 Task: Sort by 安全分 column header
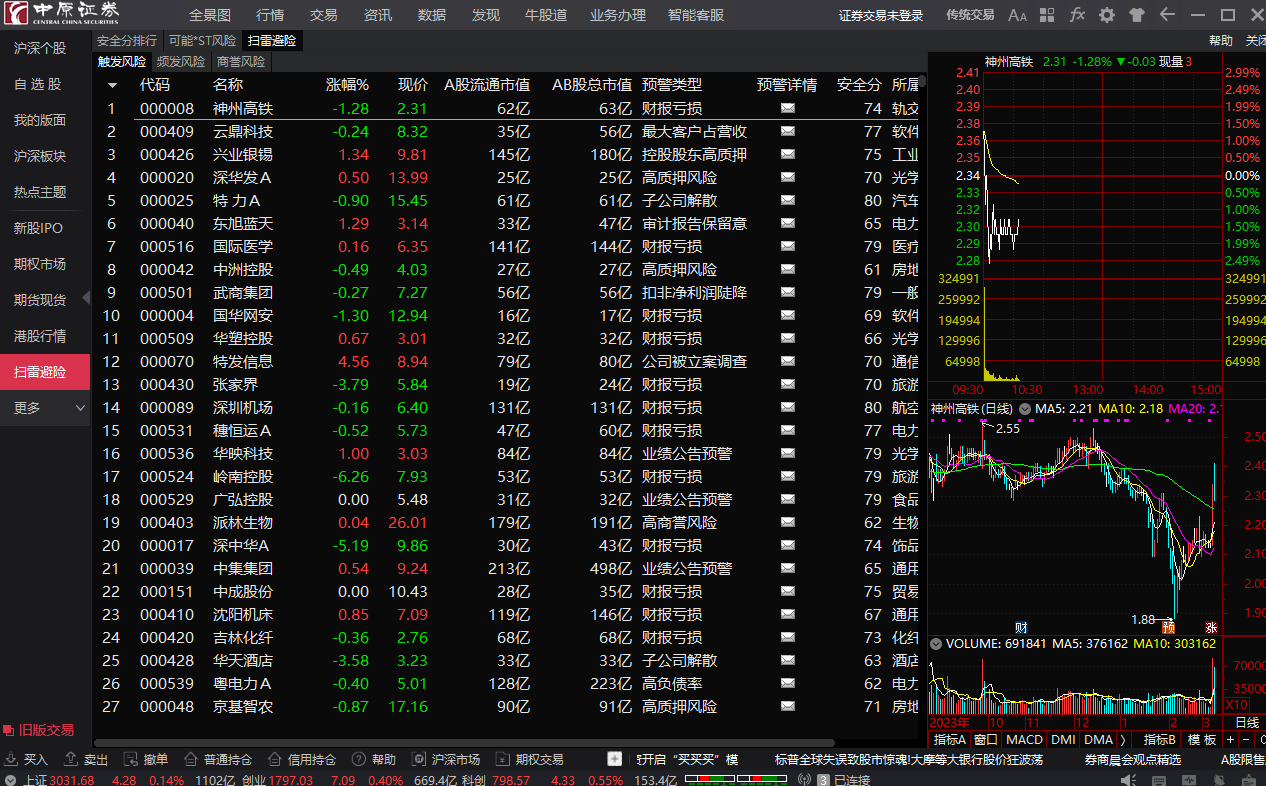pos(859,85)
